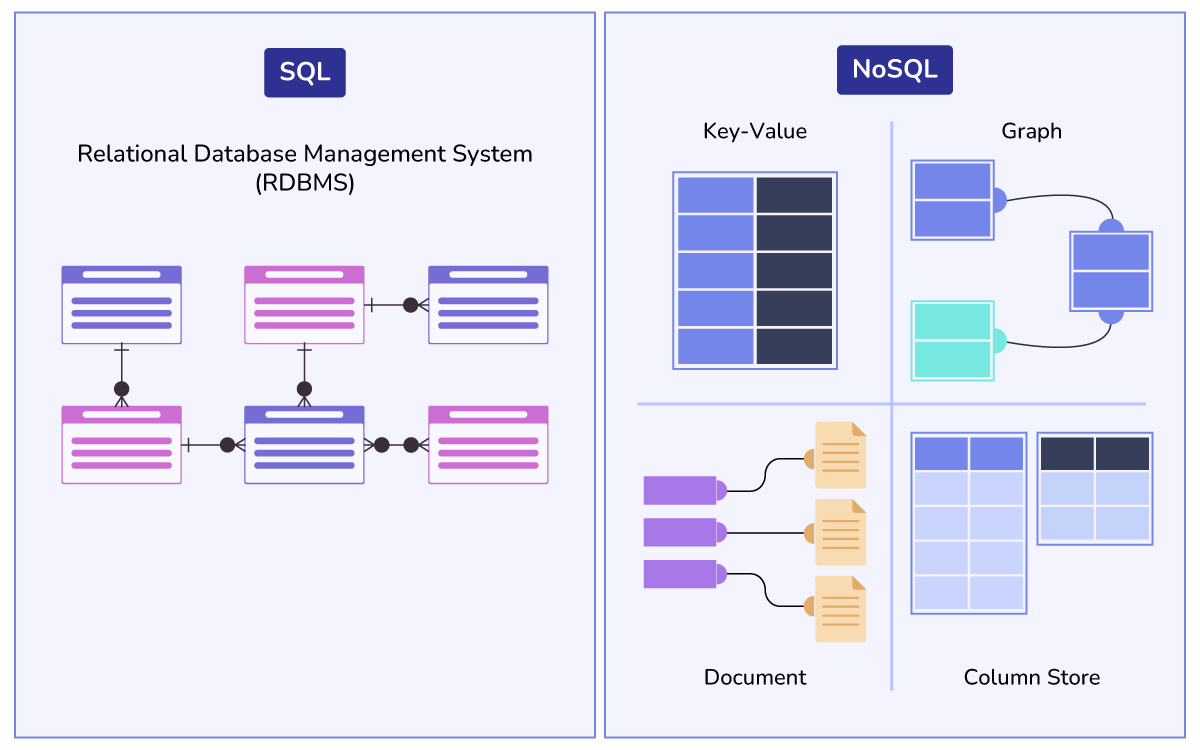Click the large blue Column Store table
The width and height of the screenshot is (1200, 750).
tap(967, 522)
